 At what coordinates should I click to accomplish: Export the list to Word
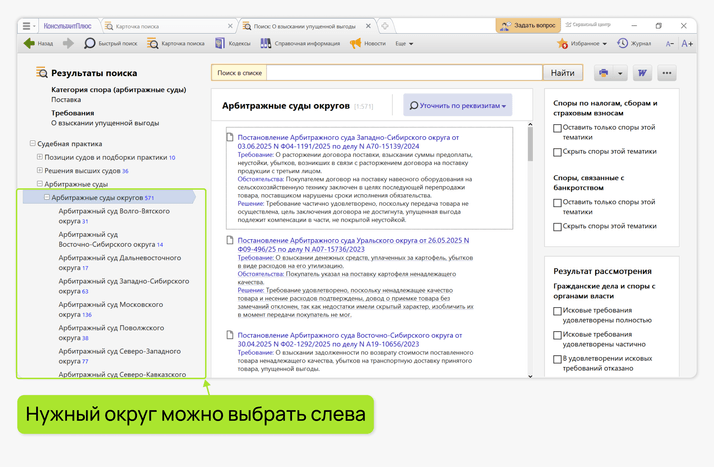[642, 73]
